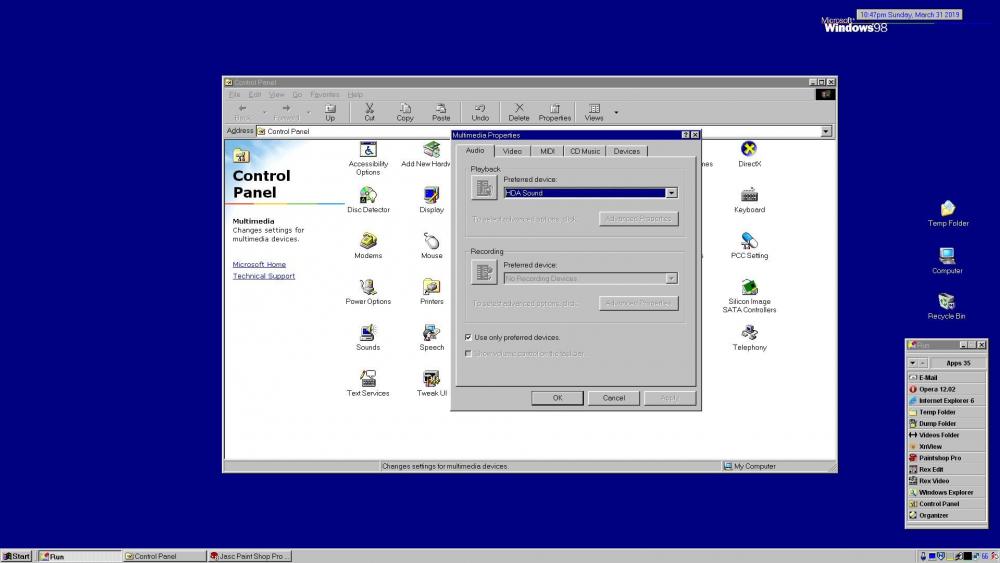Follow the Technical Support link

pos(264,276)
